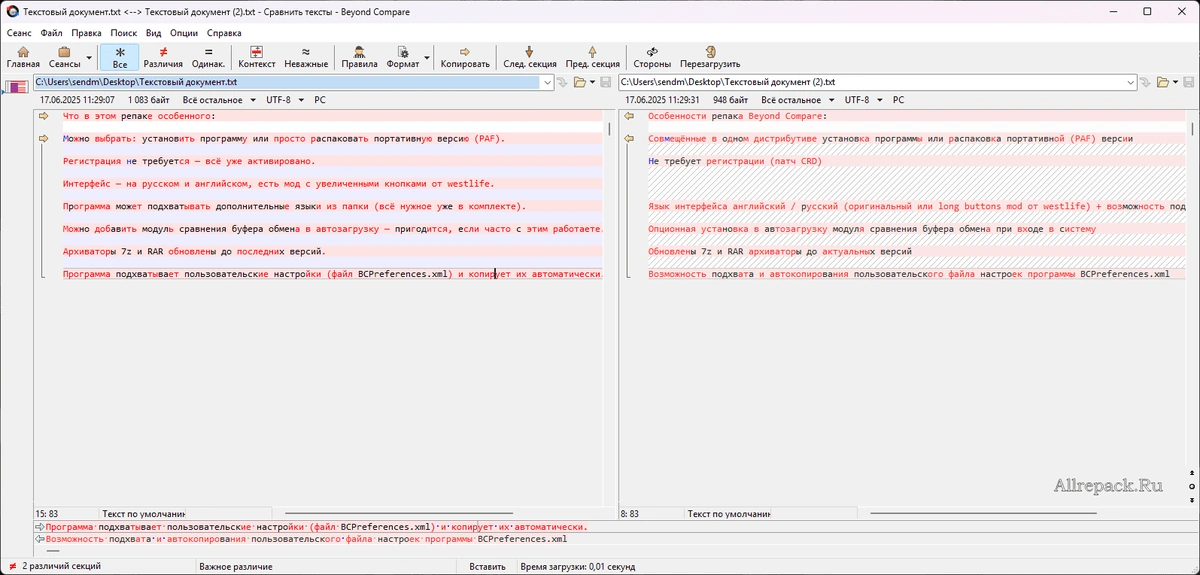This screenshot has height=575, width=1200.
Task: Click browse folder icon for right file
Action: (1163, 82)
